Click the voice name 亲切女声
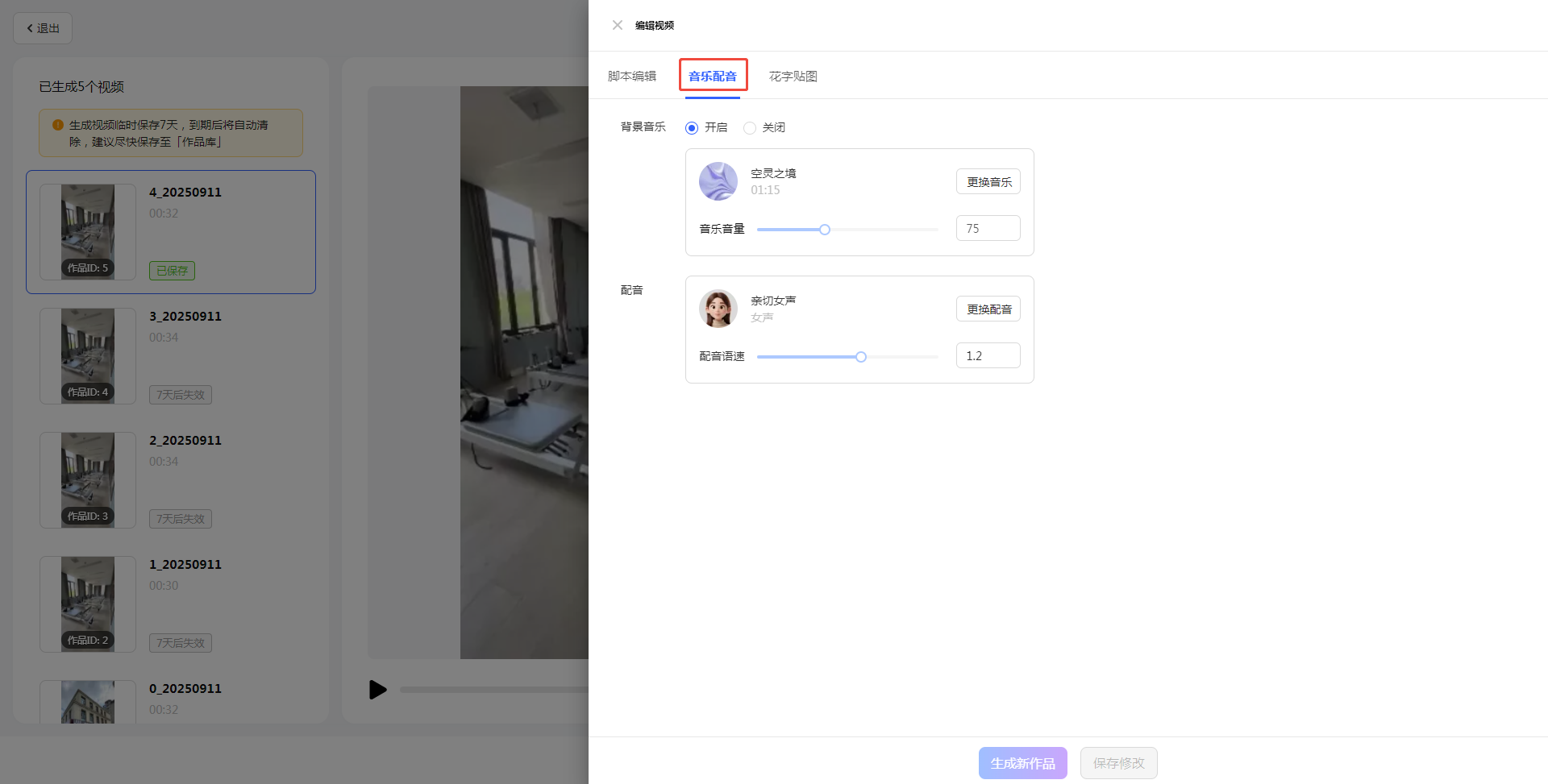Image resolution: width=1548 pixels, height=784 pixels. 773,301
